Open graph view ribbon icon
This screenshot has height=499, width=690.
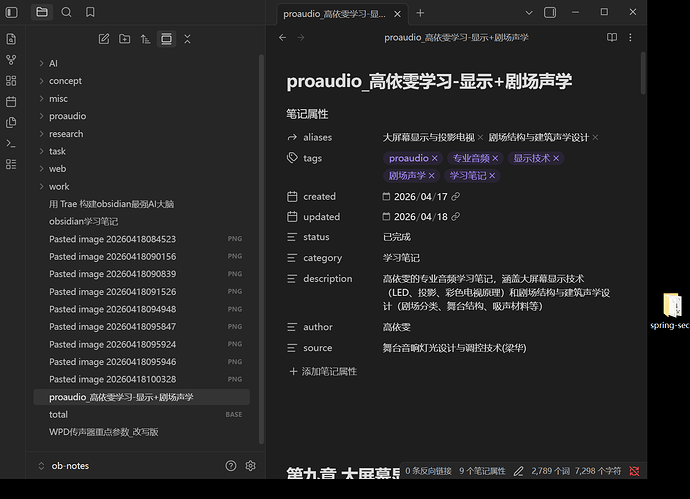coord(11,60)
